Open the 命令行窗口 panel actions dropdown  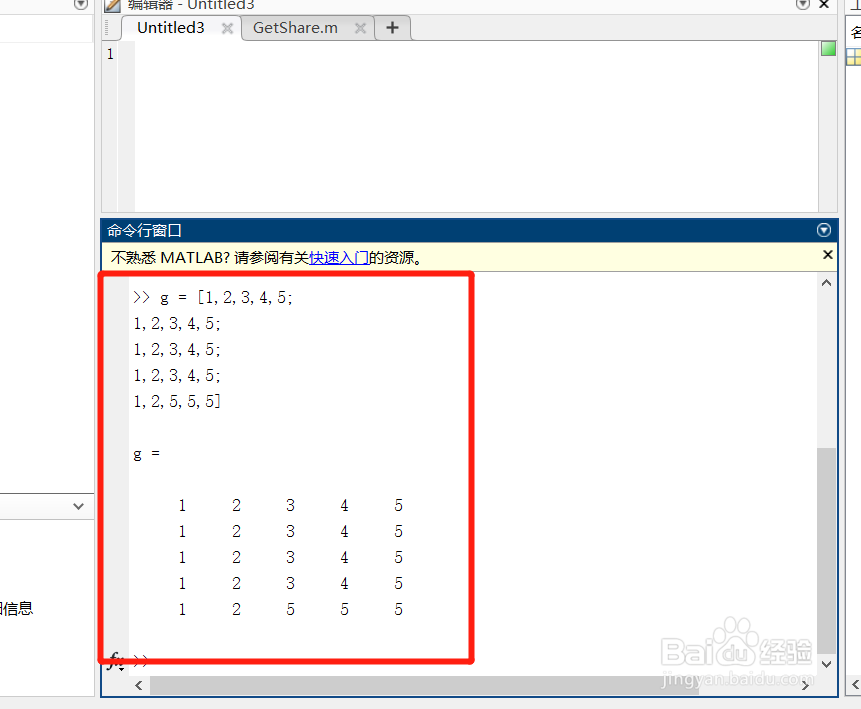point(824,229)
